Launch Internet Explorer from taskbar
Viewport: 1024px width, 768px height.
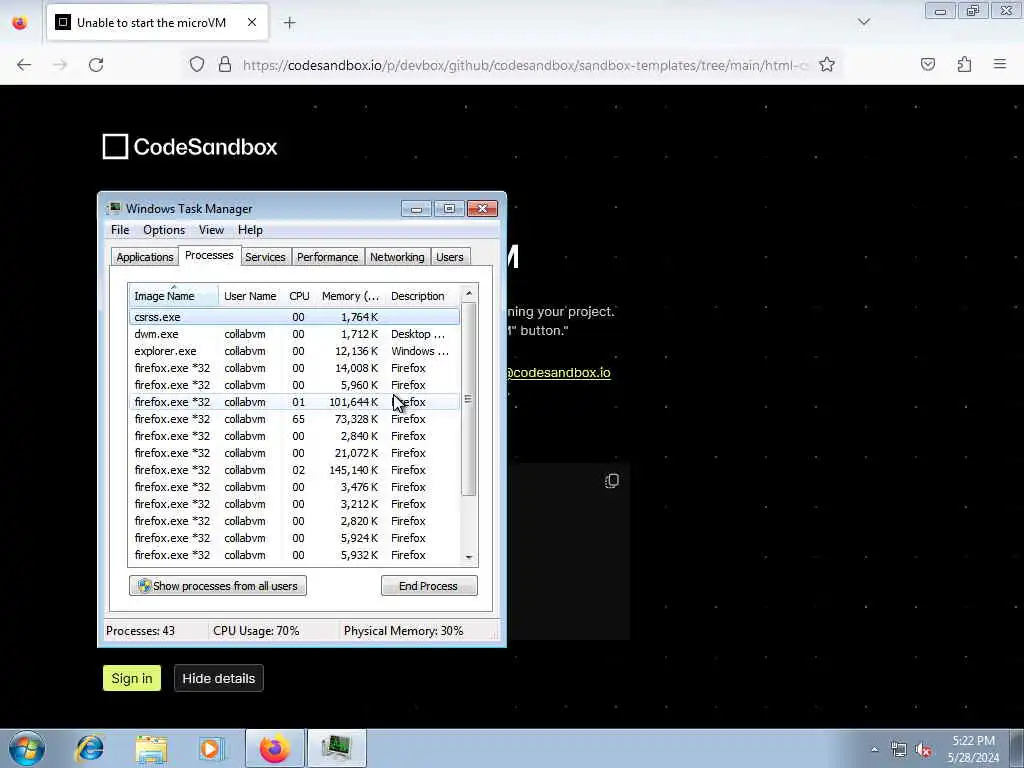pyautogui.click(x=89, y=748)
